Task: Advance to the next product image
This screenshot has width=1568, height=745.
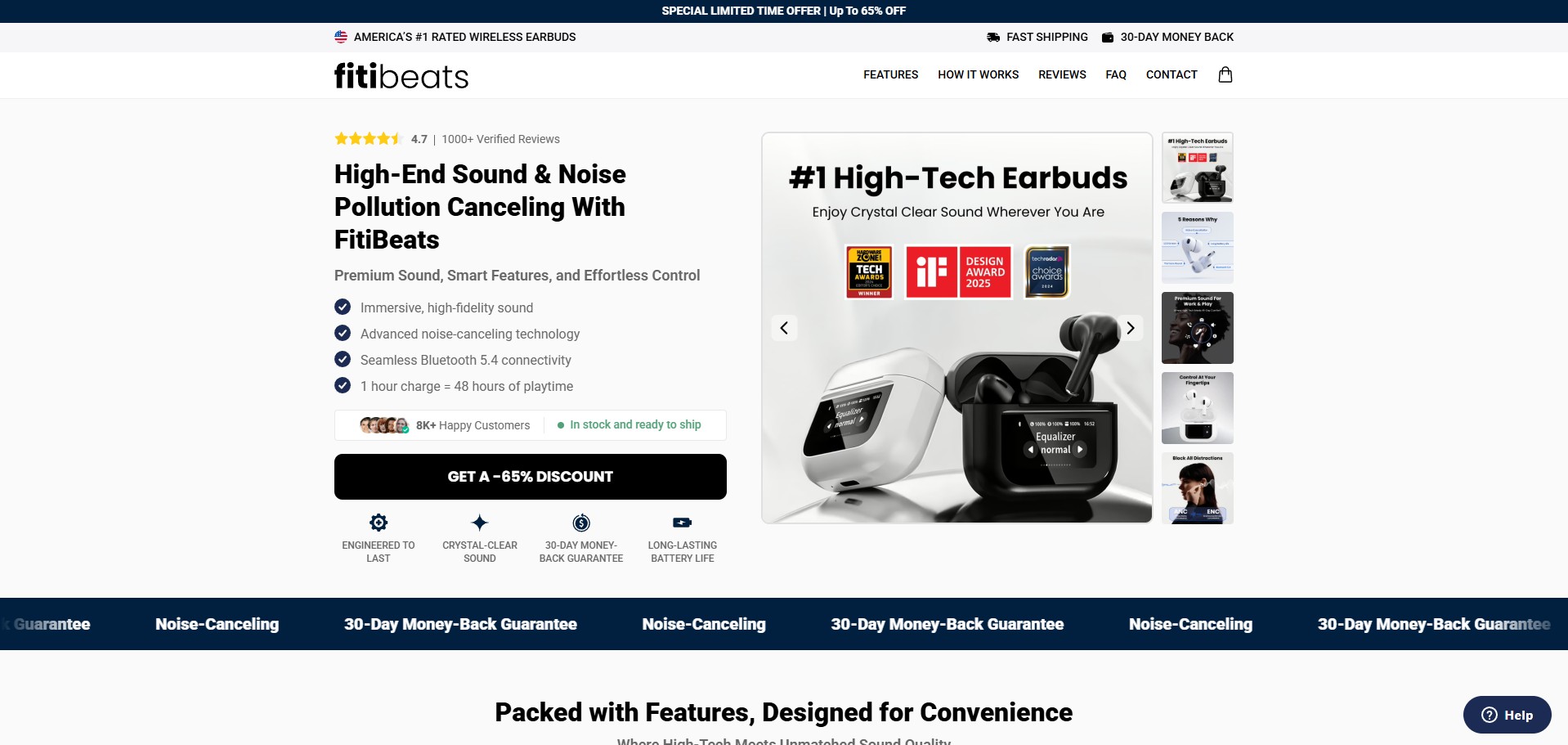Action: pos(1131,328)
